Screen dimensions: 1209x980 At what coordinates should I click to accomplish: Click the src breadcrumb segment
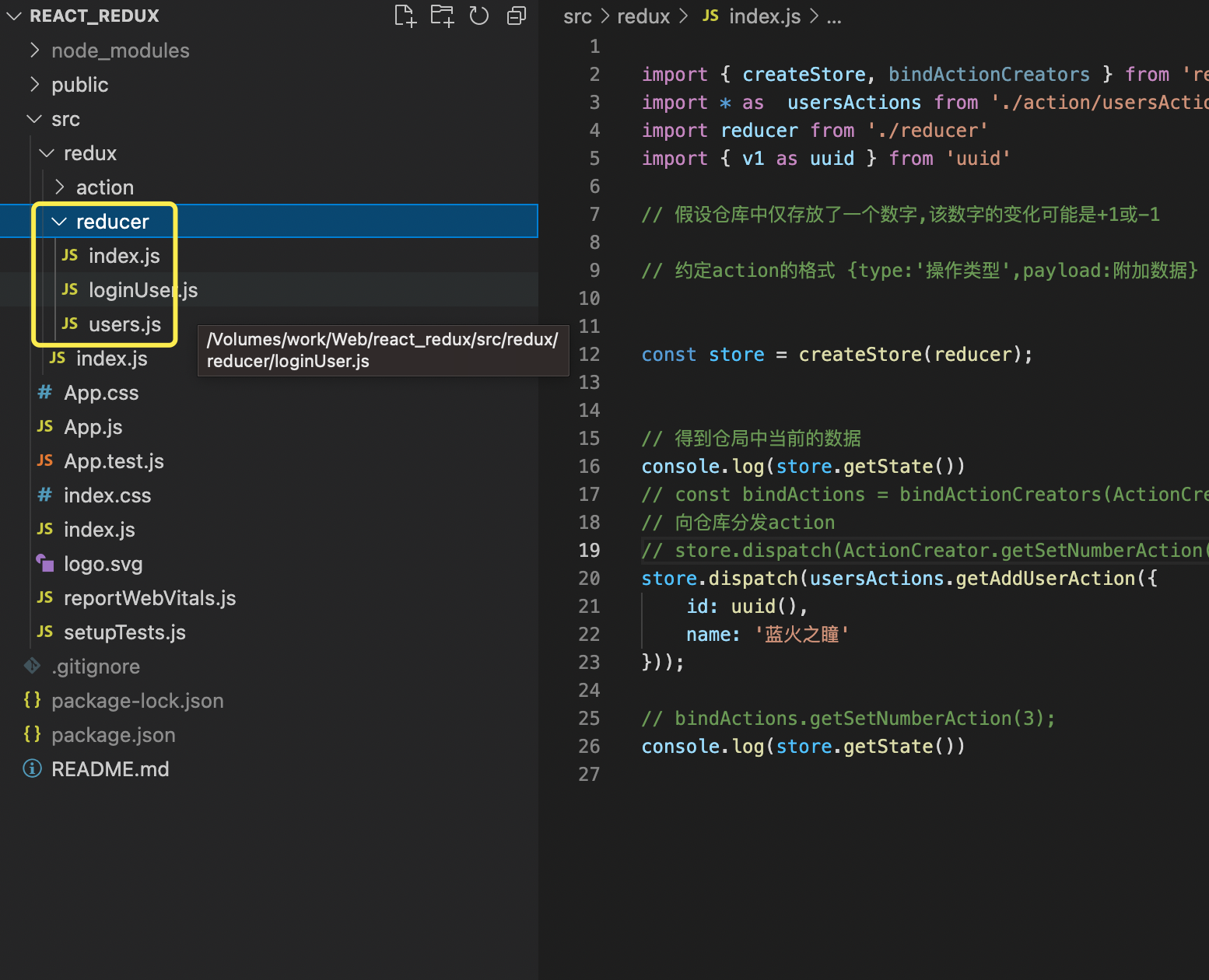pyautogui.click(x=577, y=16)
